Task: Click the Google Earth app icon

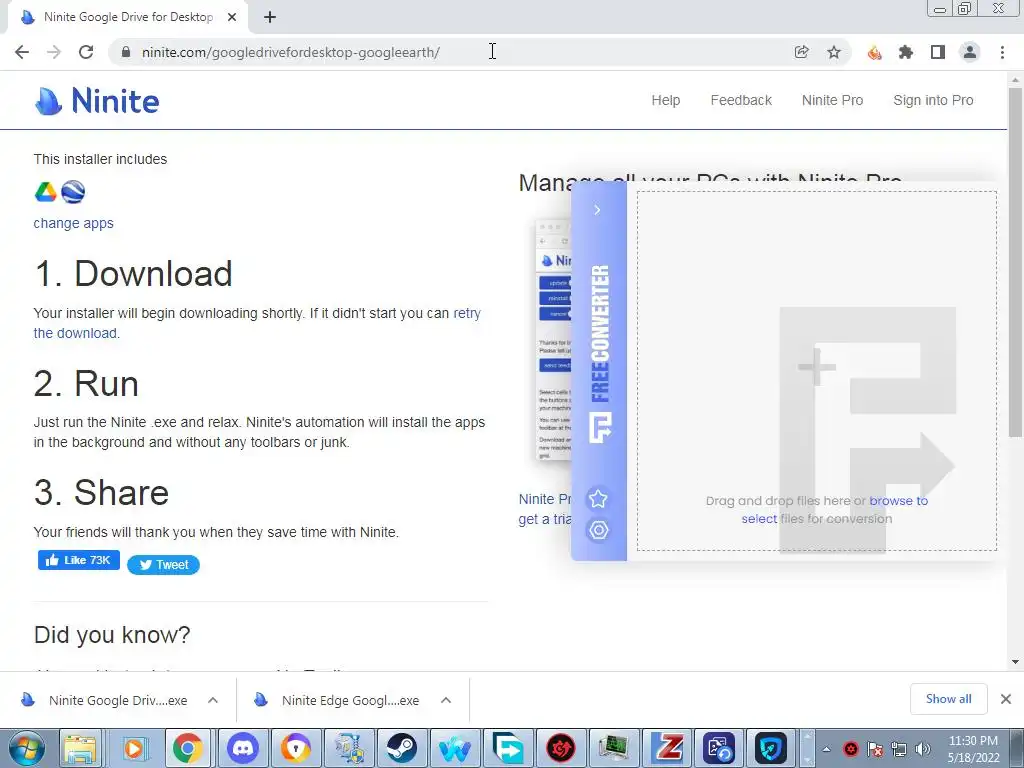Action: [73, 192]
